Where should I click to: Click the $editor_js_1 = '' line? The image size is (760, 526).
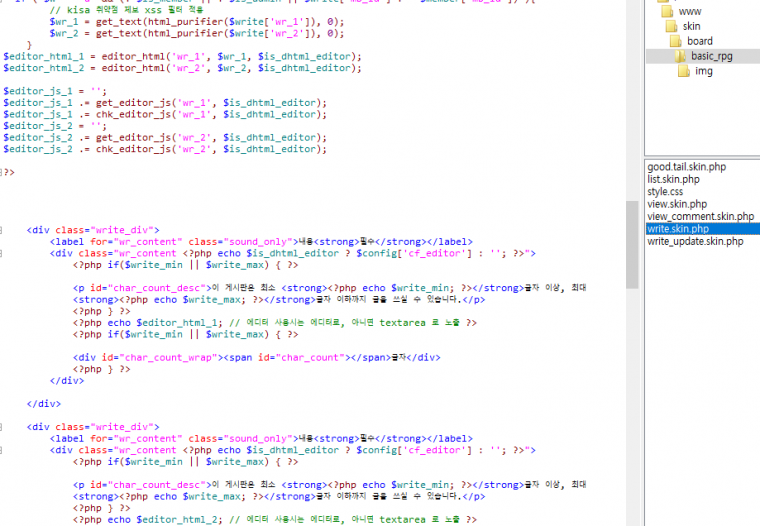pyautogui.click(x=55, y=91)
